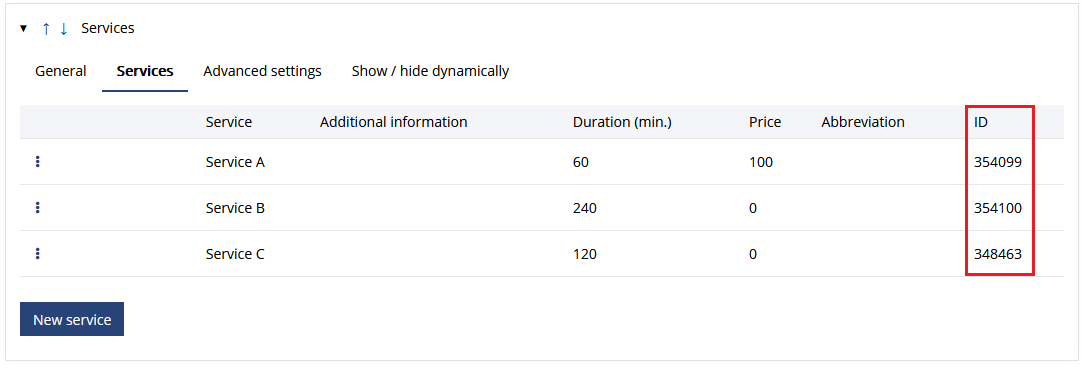Move the Services section up with the up arrow
The width and height of the screenshot is (1082, 368).
click(46, 28)
